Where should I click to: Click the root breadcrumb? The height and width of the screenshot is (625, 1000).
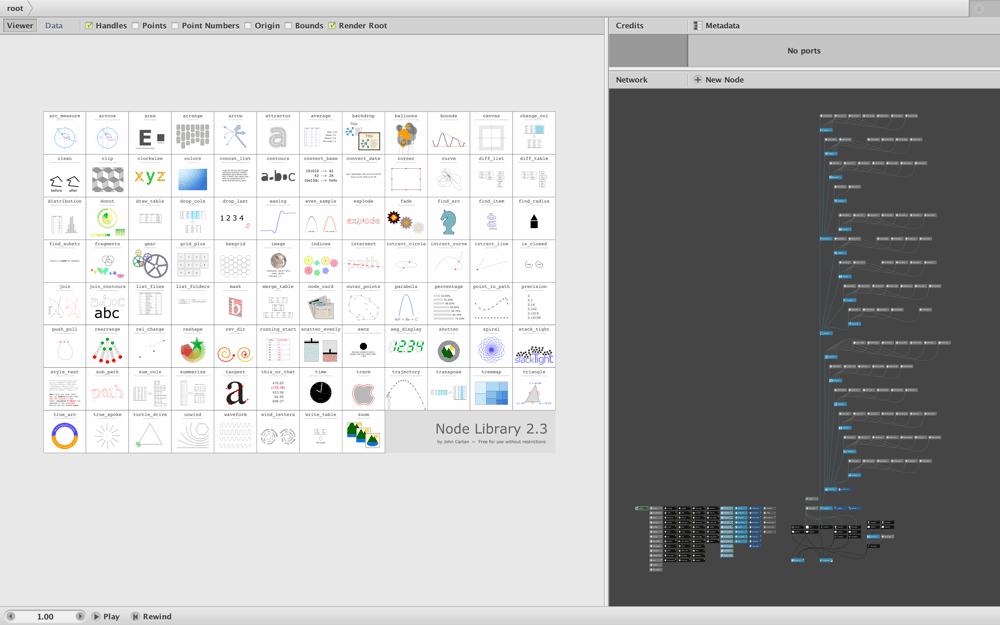15,8
